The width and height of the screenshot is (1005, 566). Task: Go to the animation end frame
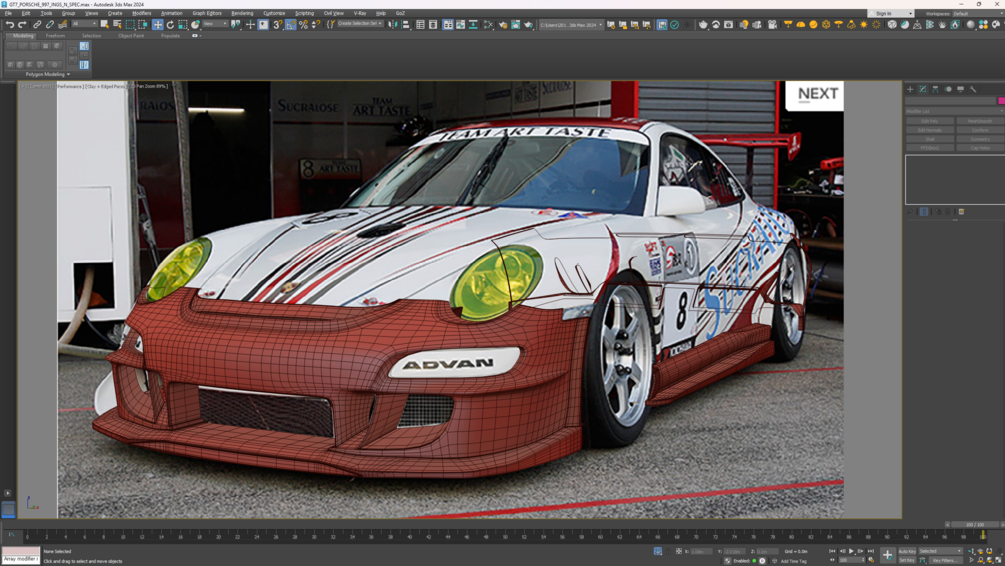870,551
